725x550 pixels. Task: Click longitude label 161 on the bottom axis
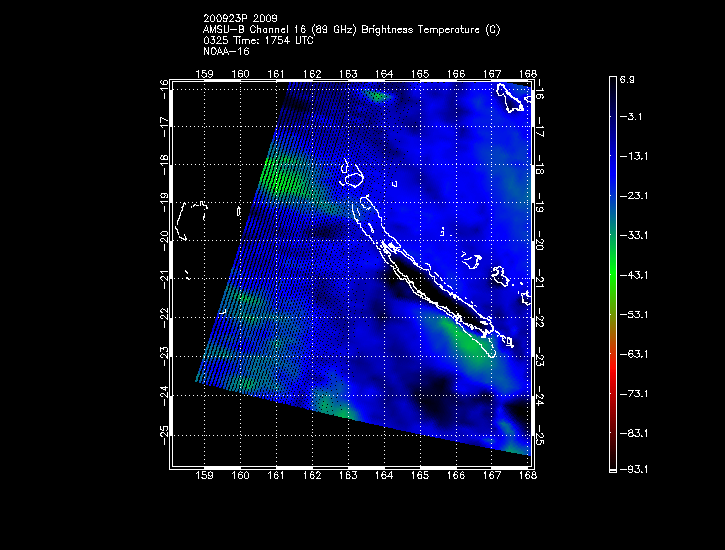pyautogui.click(x=276, y=475)
